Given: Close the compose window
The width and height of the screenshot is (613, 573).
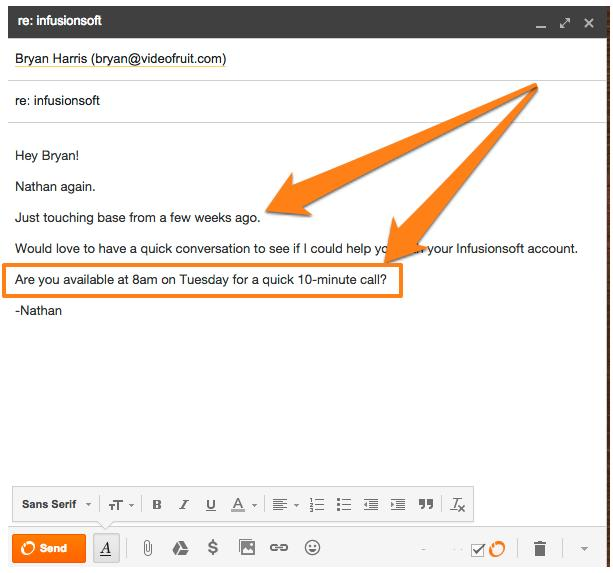Looking at the screenshot, I should 589,23.
